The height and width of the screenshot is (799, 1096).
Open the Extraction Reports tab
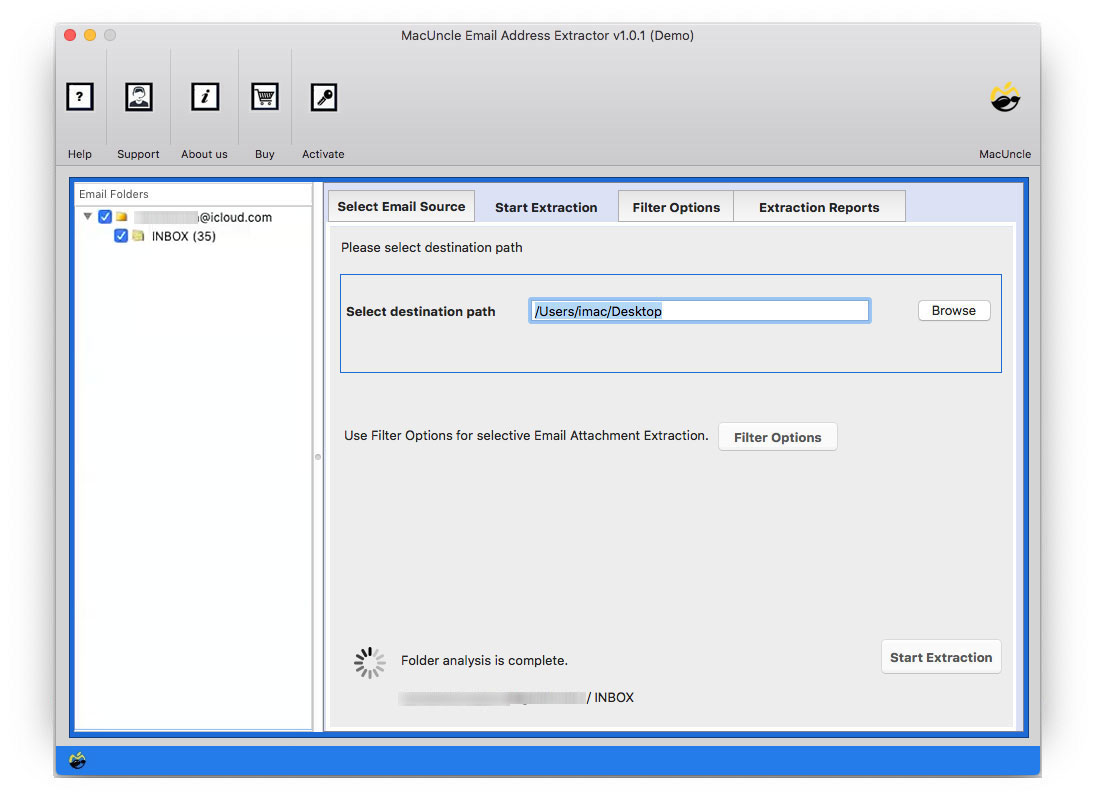tap(819, 206)
